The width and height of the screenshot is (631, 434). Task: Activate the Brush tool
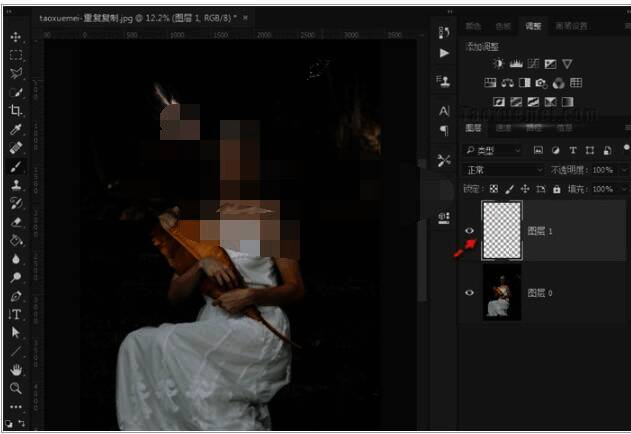pos(16,166)
